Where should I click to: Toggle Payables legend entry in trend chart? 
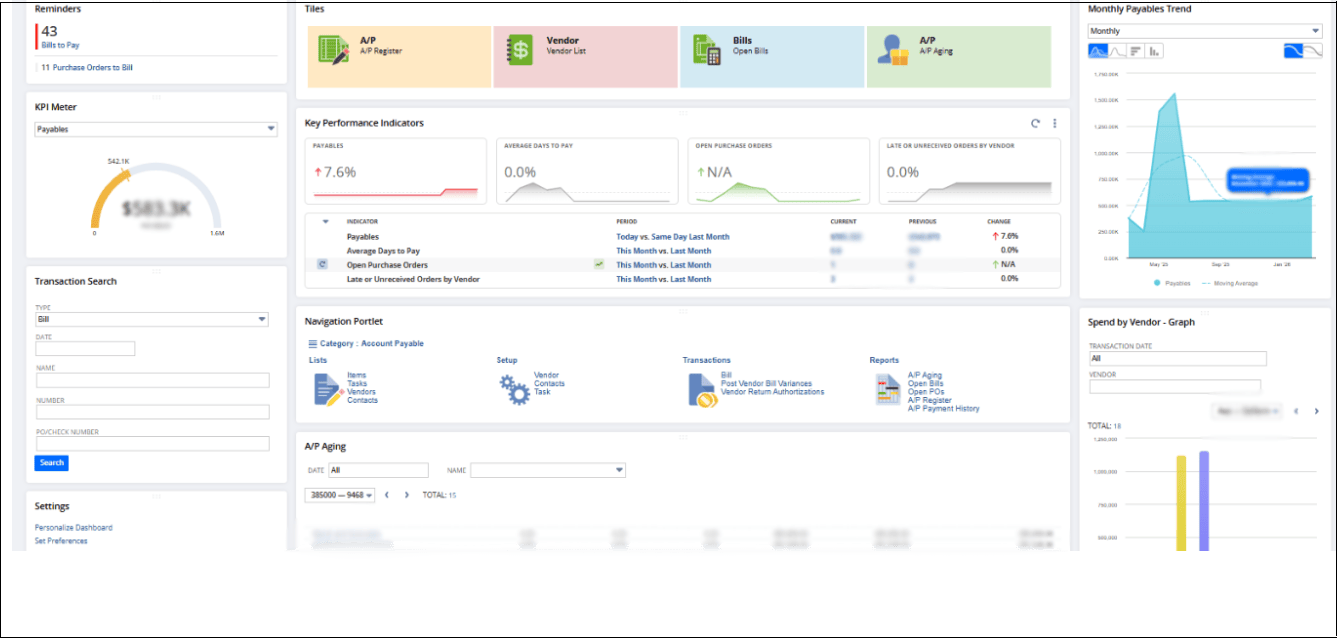tap(1172, 283)
